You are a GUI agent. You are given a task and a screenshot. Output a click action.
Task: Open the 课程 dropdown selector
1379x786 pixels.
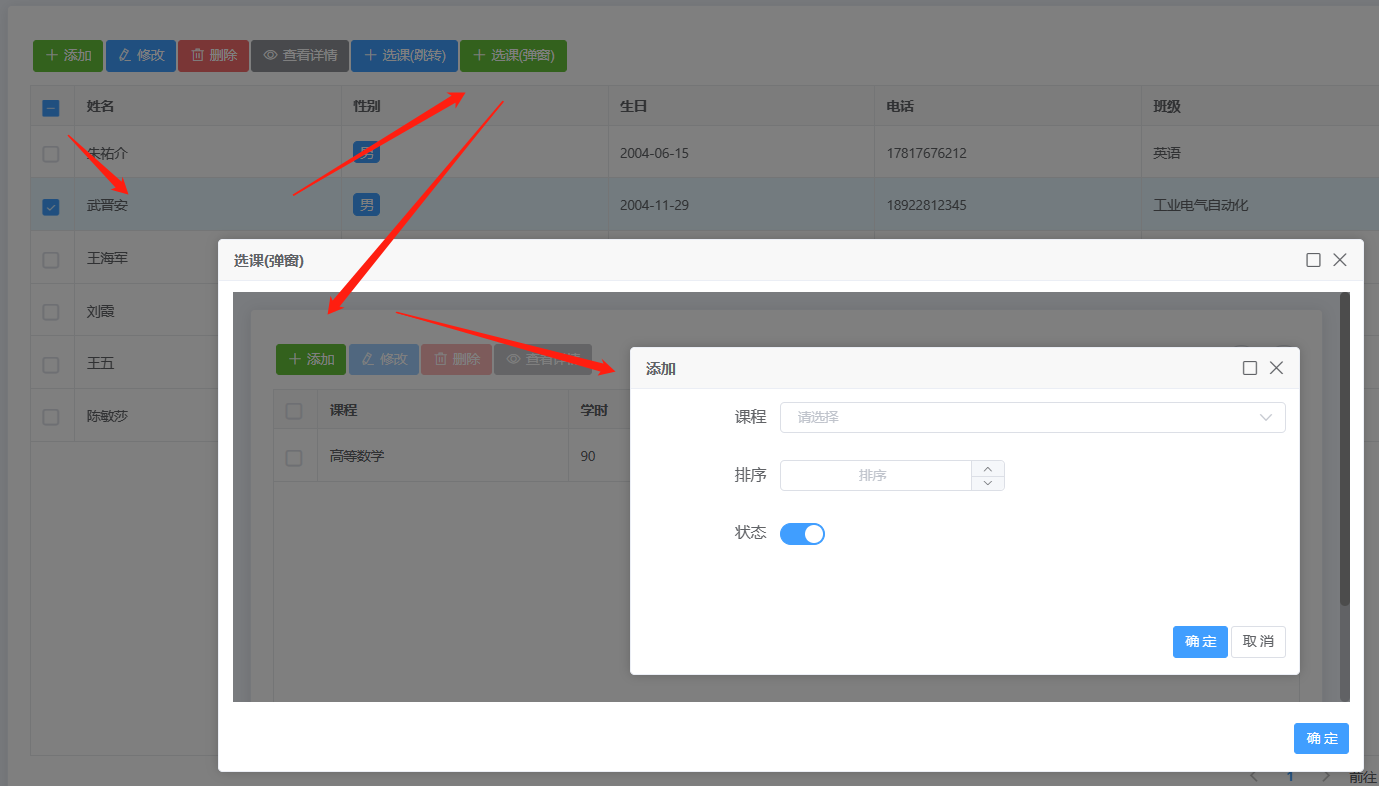1032,417
